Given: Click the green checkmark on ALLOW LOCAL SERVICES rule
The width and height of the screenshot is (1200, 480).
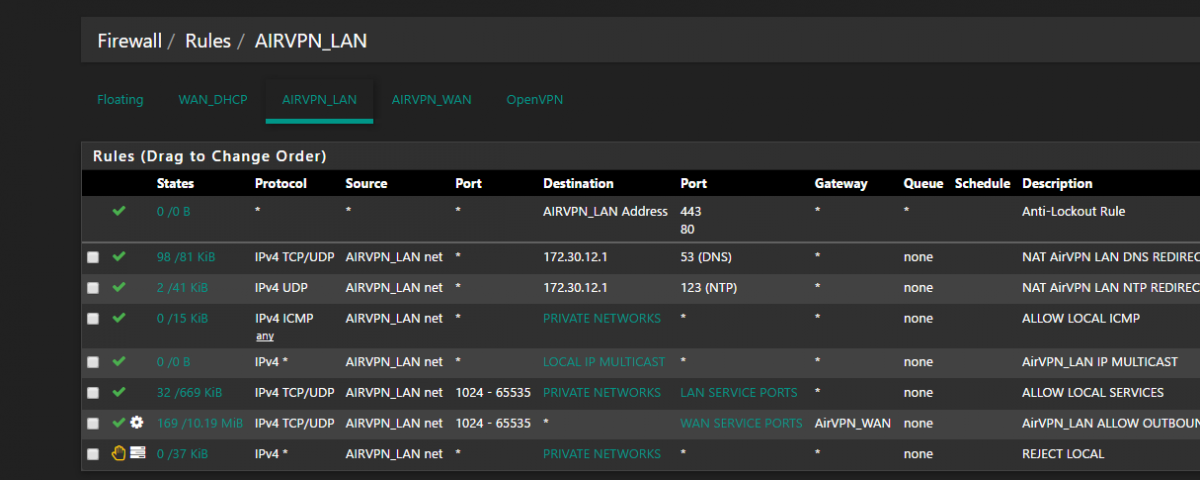Looking at the screenshot, I should point(119,393).
